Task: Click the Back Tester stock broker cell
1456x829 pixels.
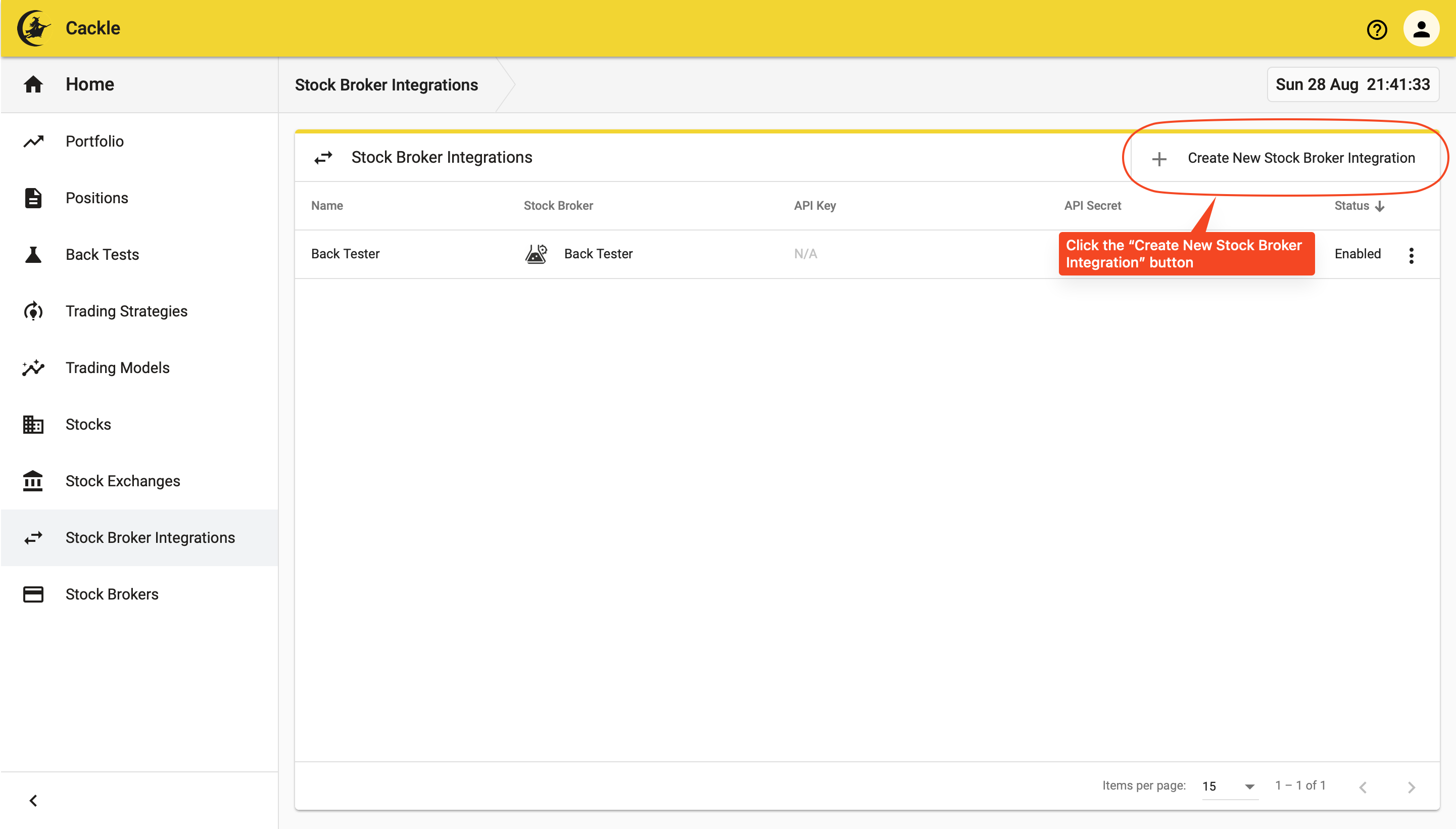Action: tap(578, 254)
